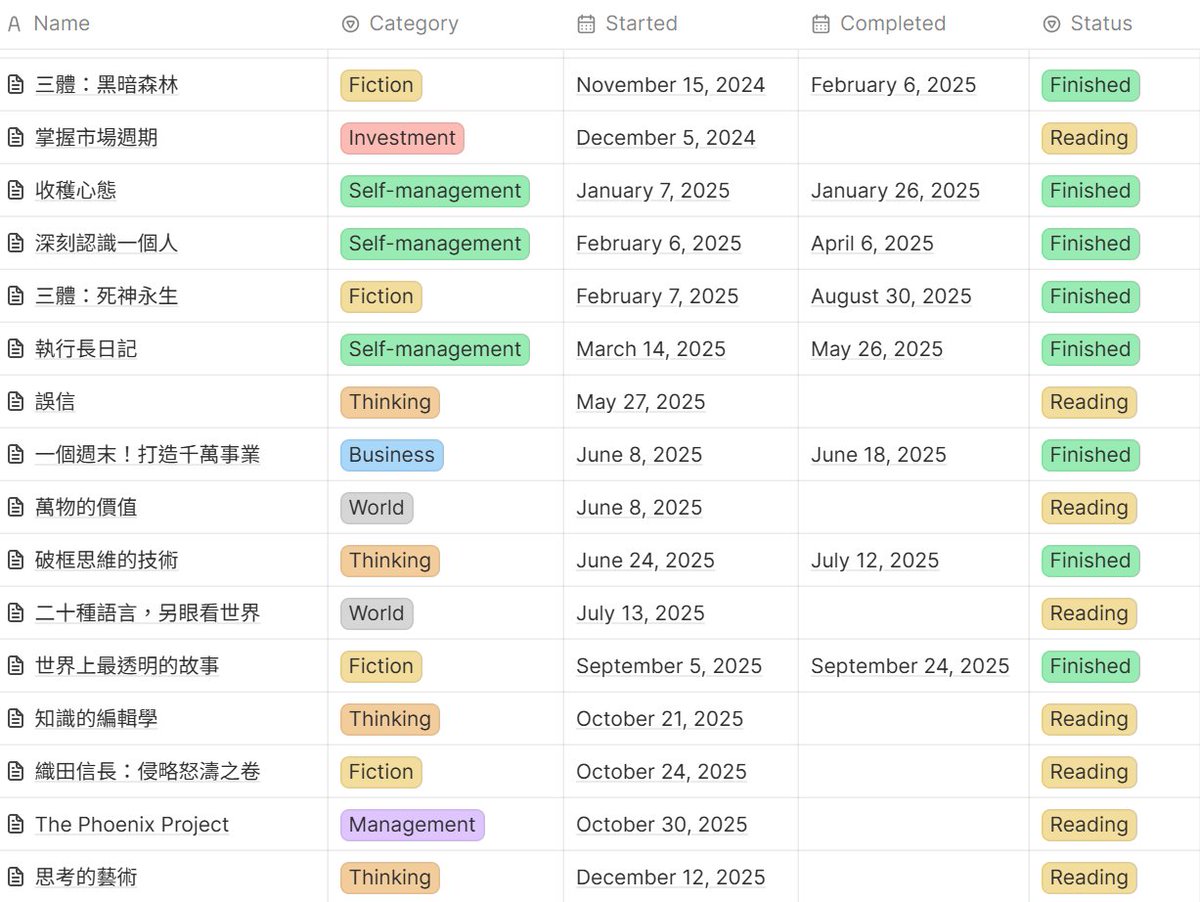The height and width of the screenshot is (902, 1200).
Task: Edit the started date November 15, 2024
Action: pyautogui.click(x=671, y=85)
